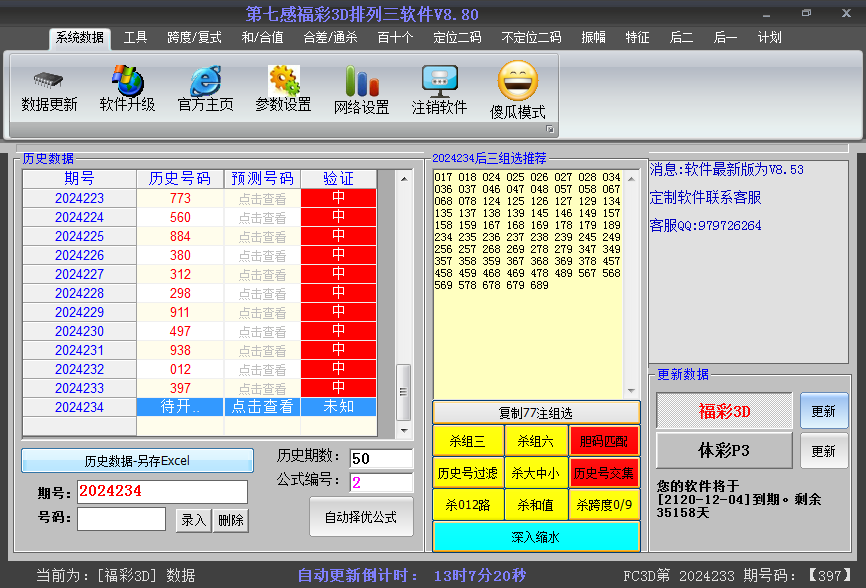Click the 期号 input field

tap(162, 491)
